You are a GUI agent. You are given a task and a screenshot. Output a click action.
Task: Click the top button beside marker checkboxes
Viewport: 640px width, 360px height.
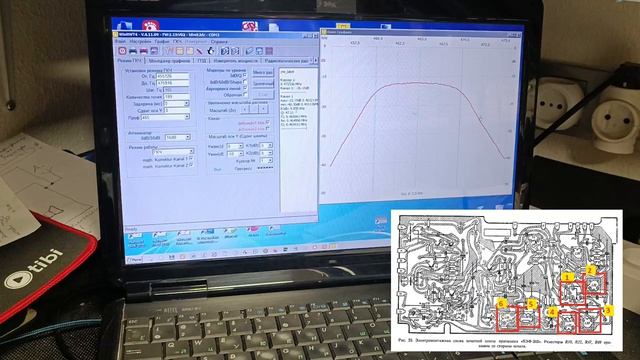tap(262, 72)
